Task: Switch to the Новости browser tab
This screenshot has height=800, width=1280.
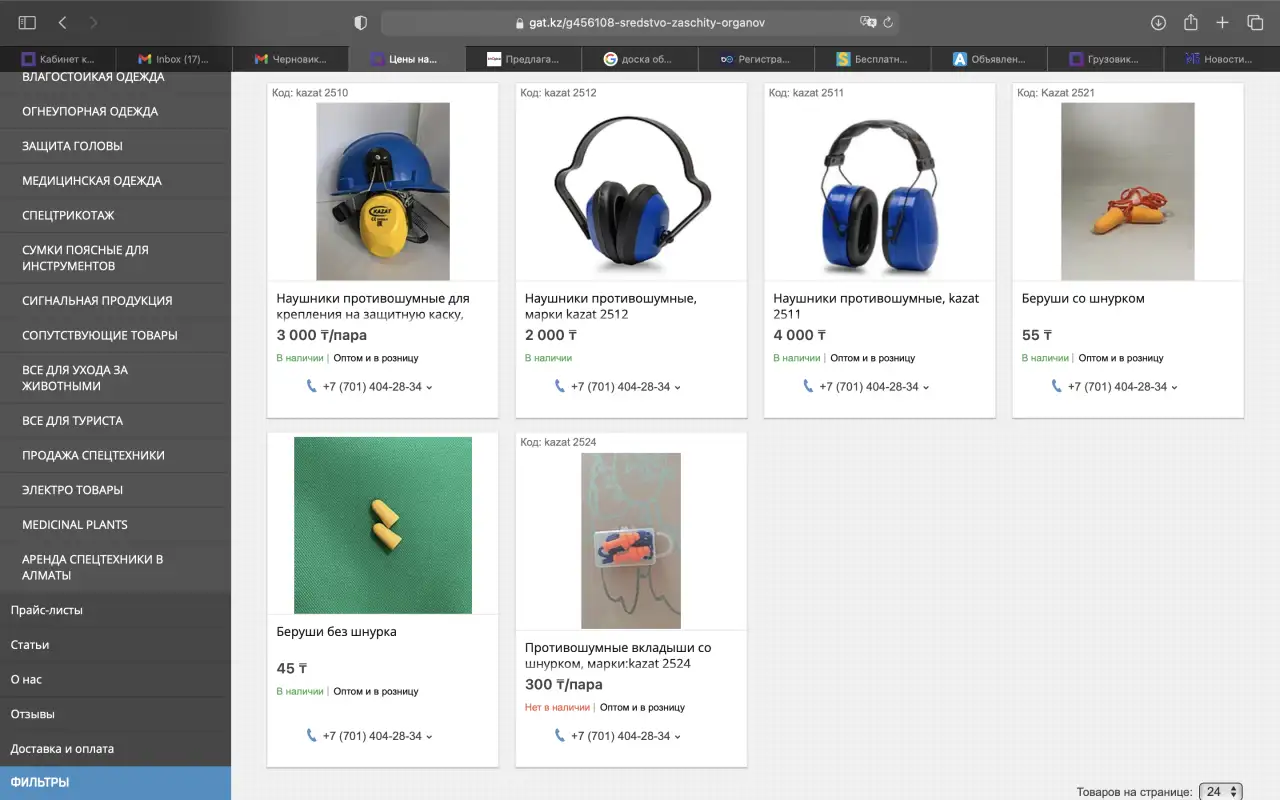Action: tap(1218, 59)
